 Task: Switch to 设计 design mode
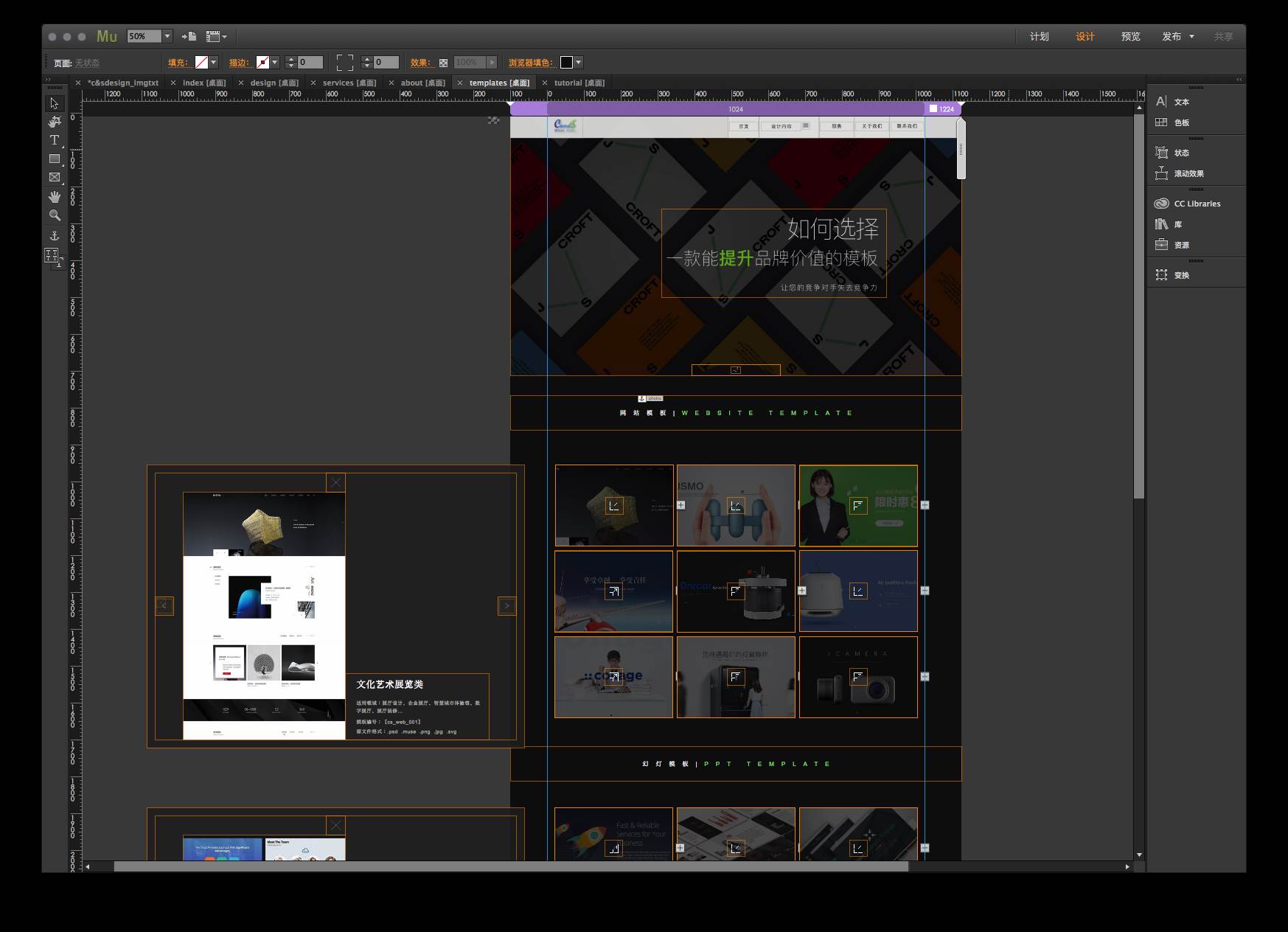(1085, 36)
